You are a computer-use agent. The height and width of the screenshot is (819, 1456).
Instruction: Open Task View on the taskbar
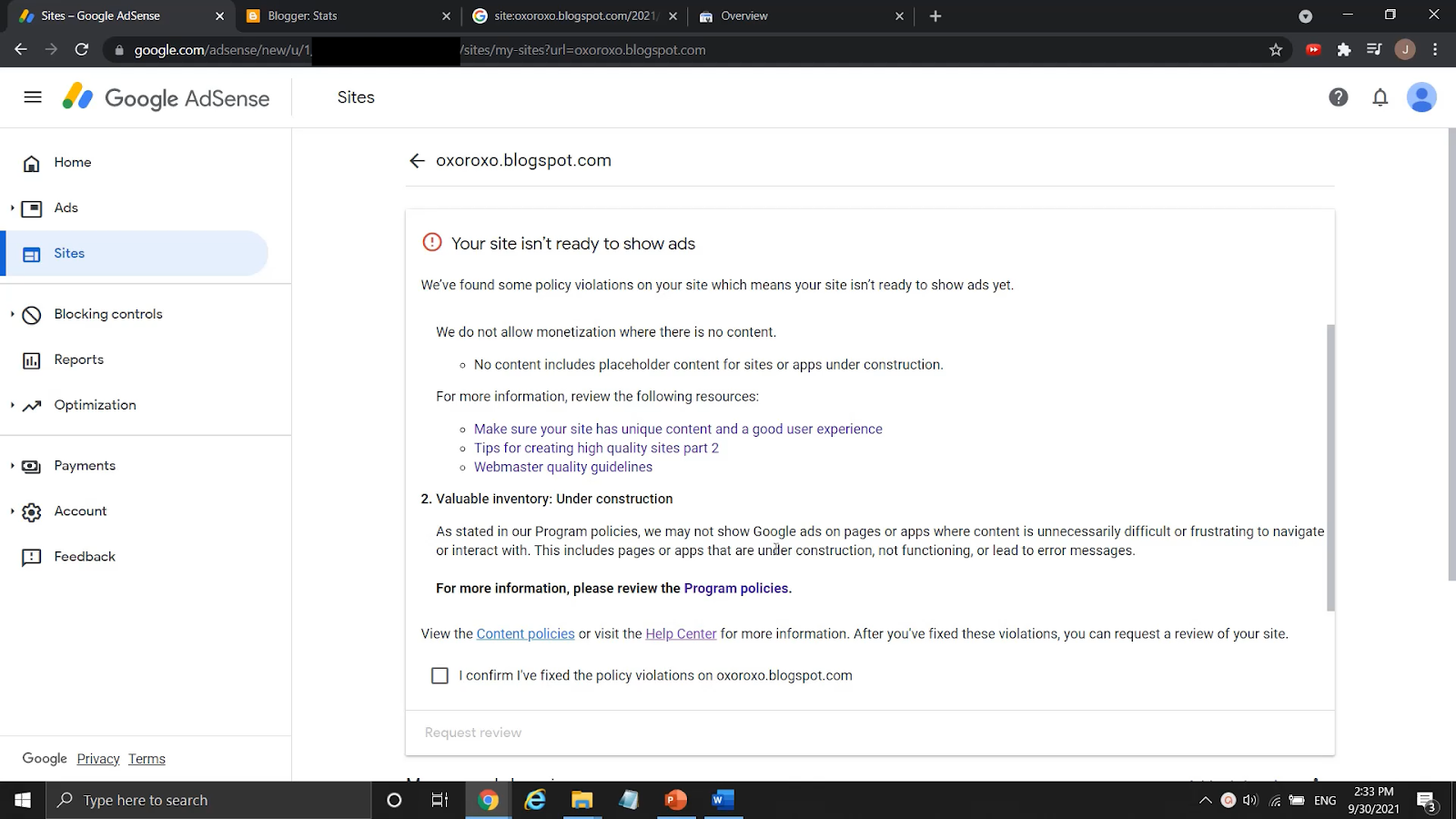point(440,800)
